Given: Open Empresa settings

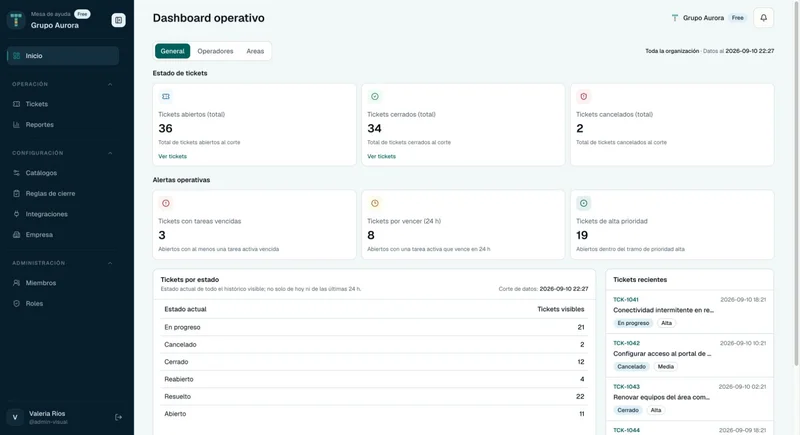Looking at the screenshot, I should 63,235.
